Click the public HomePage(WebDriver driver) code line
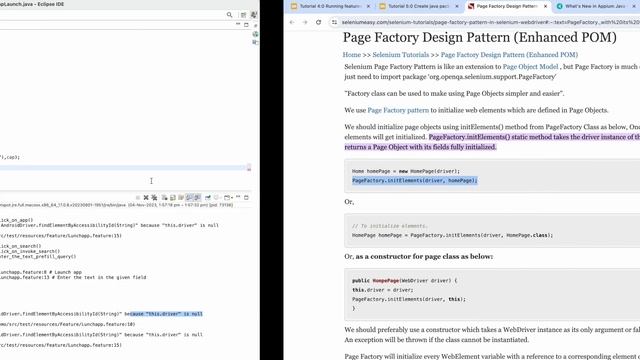The image size is (640, 360). (404, 280)
